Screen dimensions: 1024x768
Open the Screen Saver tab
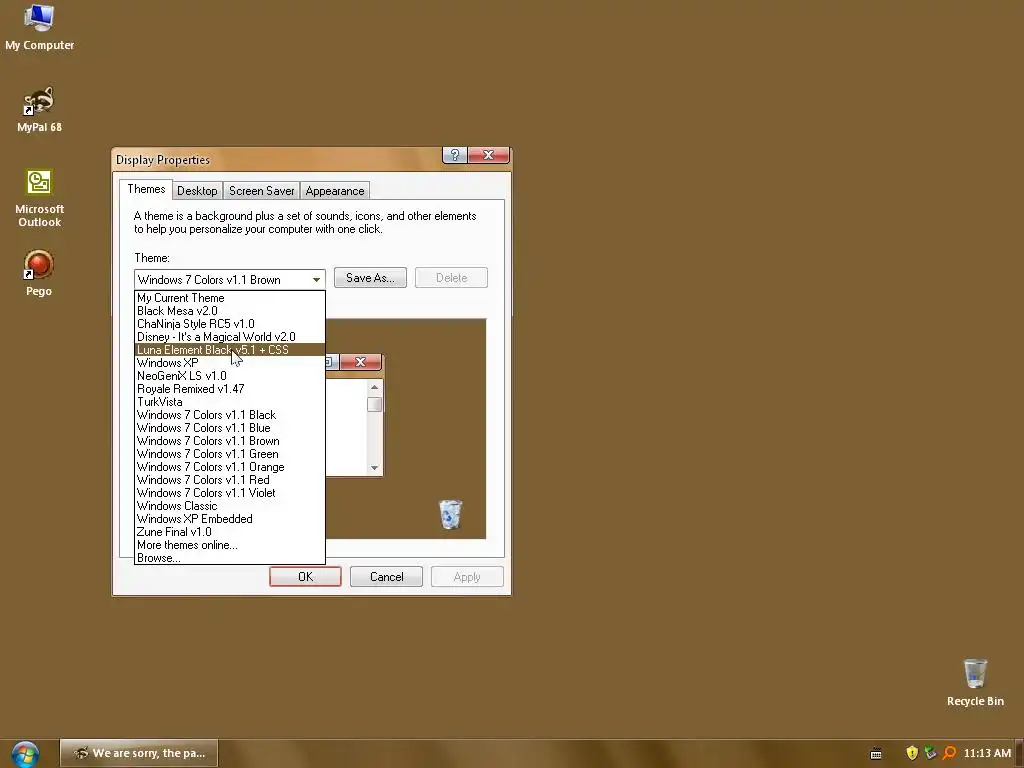[x=261, y=191]
